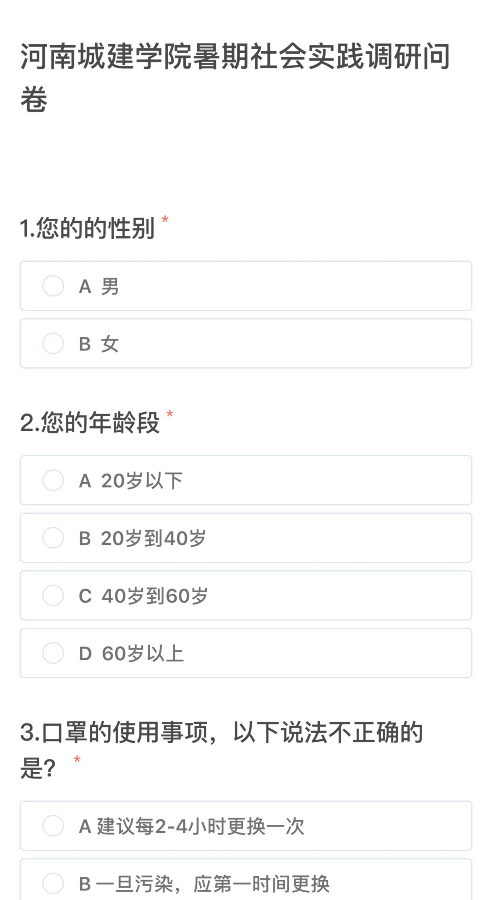Click the red required asterisk beside 性别
Image resolution: width=493 pixels, height=900 pixels.
coord(165,221)
